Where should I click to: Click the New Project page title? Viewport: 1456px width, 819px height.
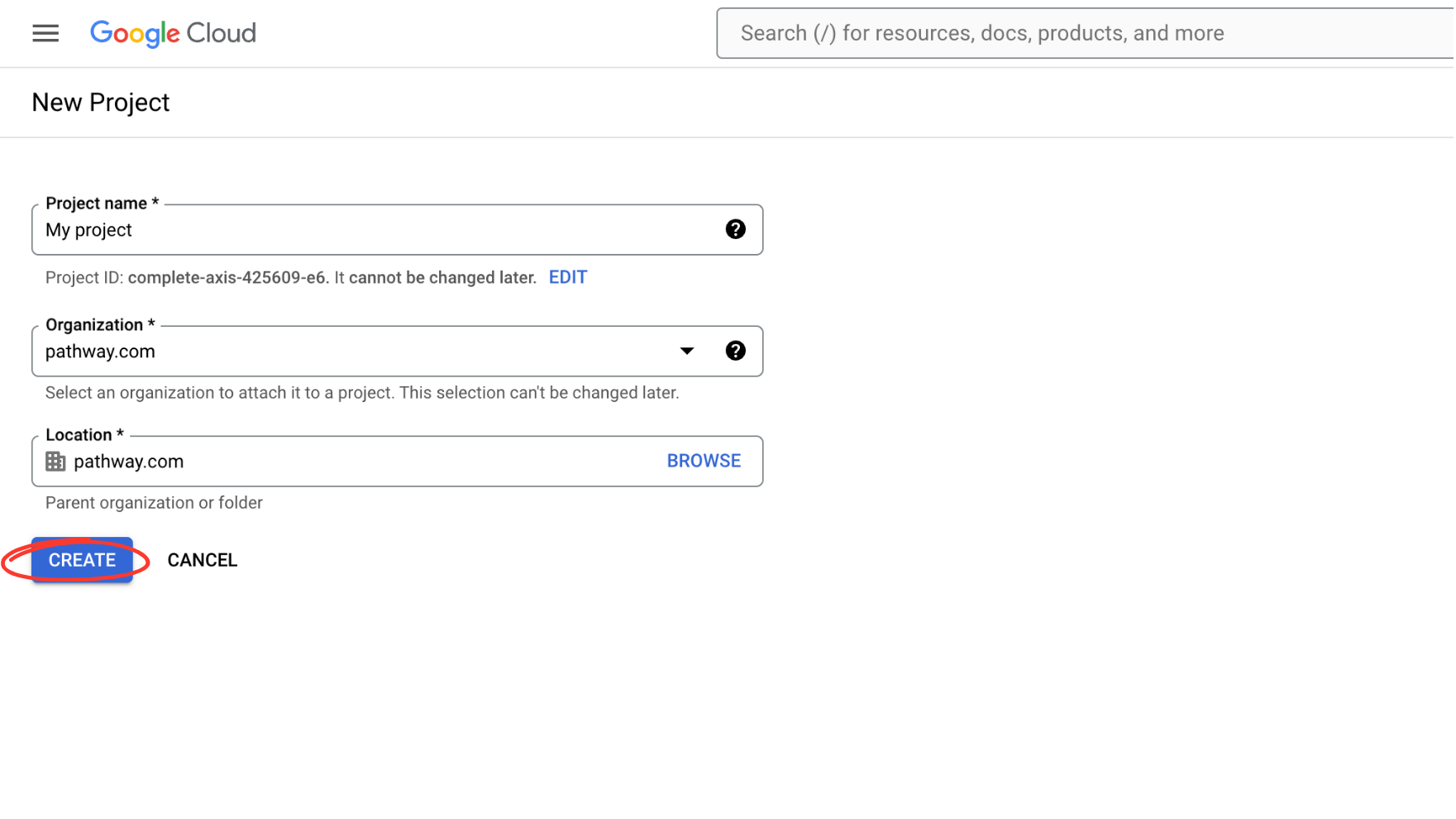tap(100, 102)
